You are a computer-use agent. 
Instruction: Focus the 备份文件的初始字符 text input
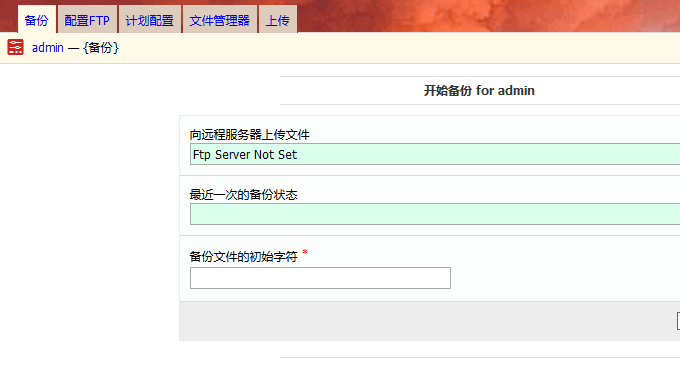click(x=320, y=278)
